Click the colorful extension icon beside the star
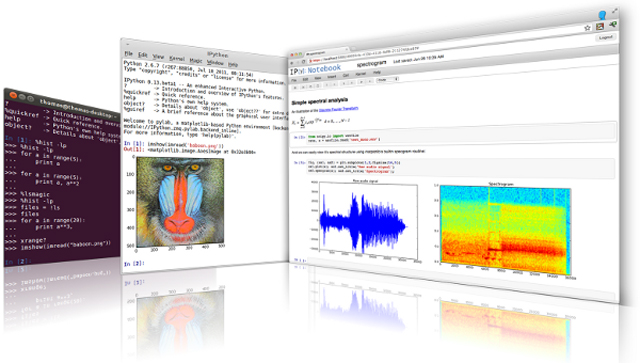This screenshot has width=640, height=363. click(x=600, y=27)
